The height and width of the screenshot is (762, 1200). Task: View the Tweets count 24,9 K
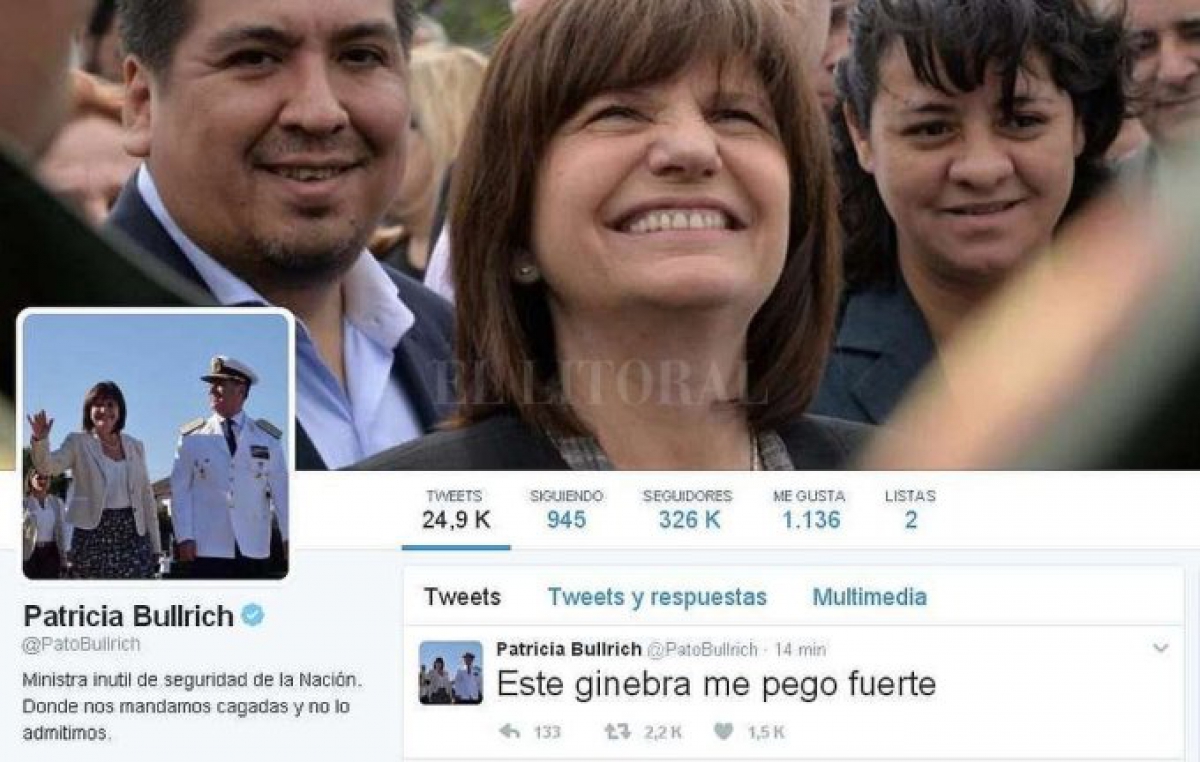[455, 510]
